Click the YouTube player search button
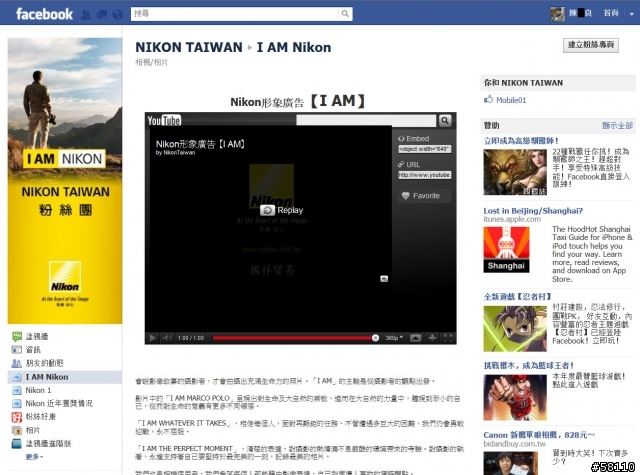Viewport: 640px width, 475px height. [445, 120]
